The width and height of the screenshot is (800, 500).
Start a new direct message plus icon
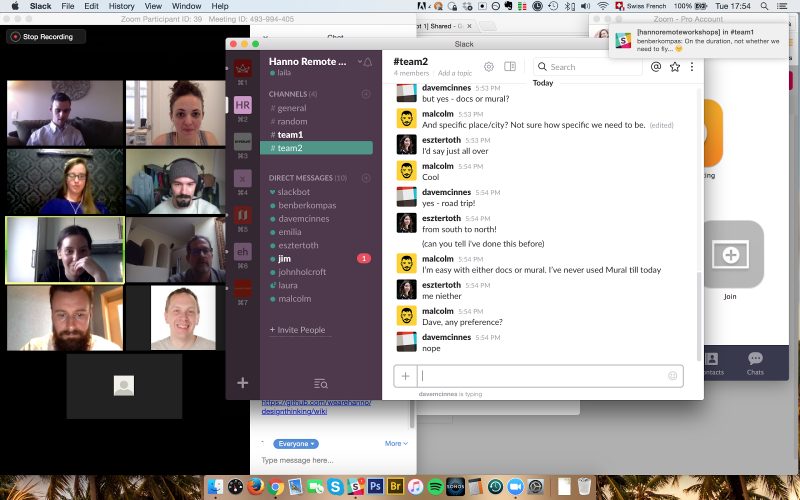click(366, 178)
